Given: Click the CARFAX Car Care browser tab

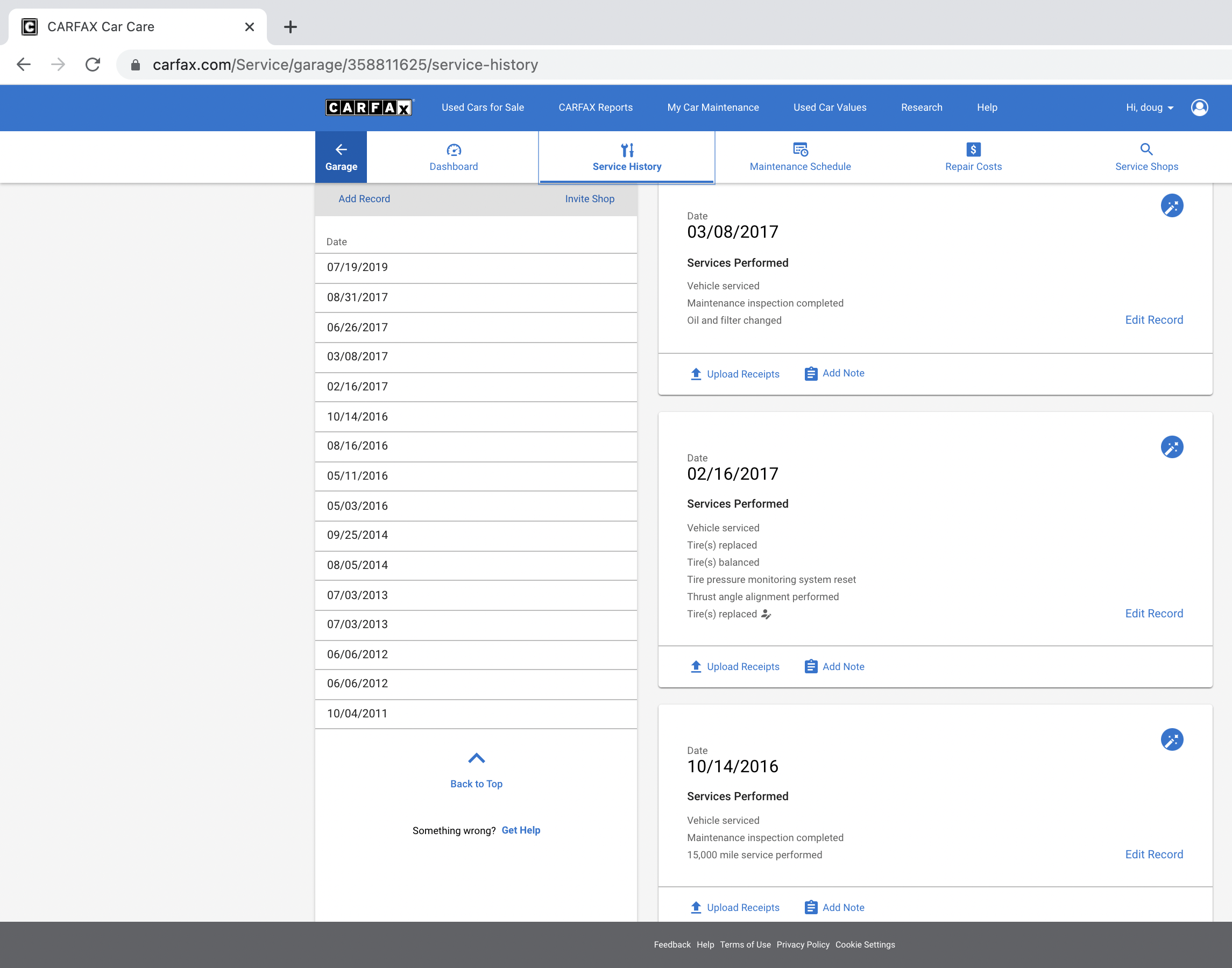Looking at the screenshot, I should pos(138,27).
